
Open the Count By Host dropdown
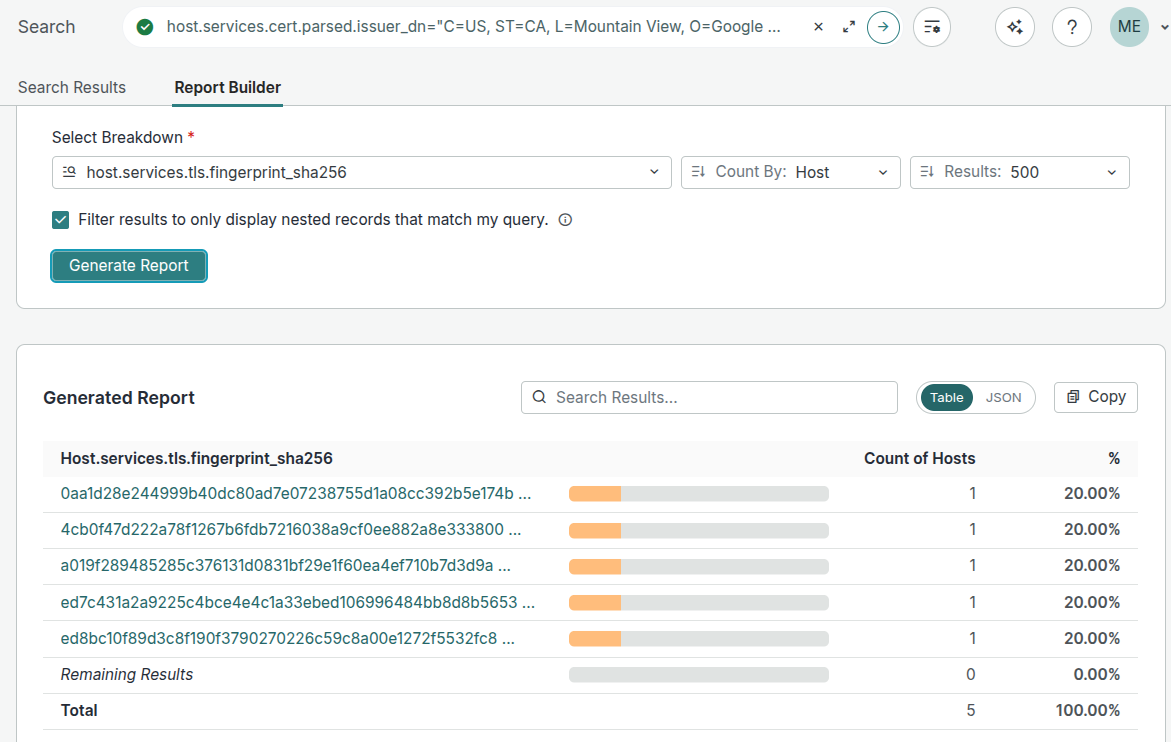coord(790,172)
